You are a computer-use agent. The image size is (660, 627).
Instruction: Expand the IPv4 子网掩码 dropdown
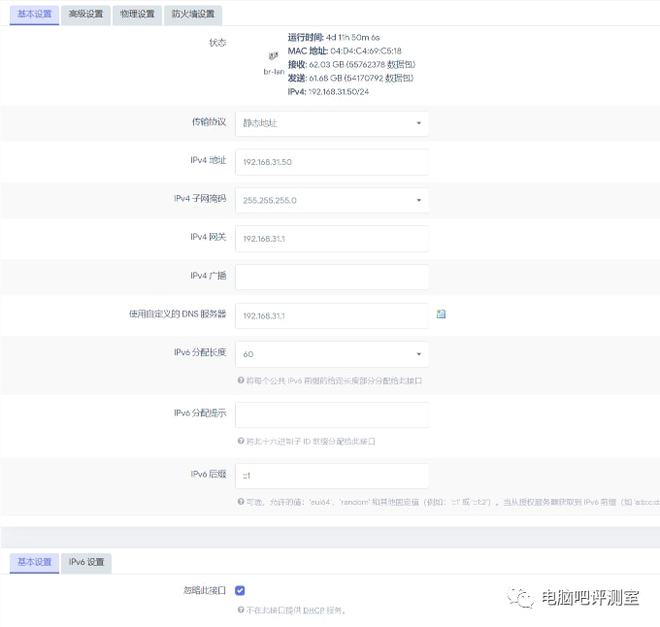pos(332,200)
